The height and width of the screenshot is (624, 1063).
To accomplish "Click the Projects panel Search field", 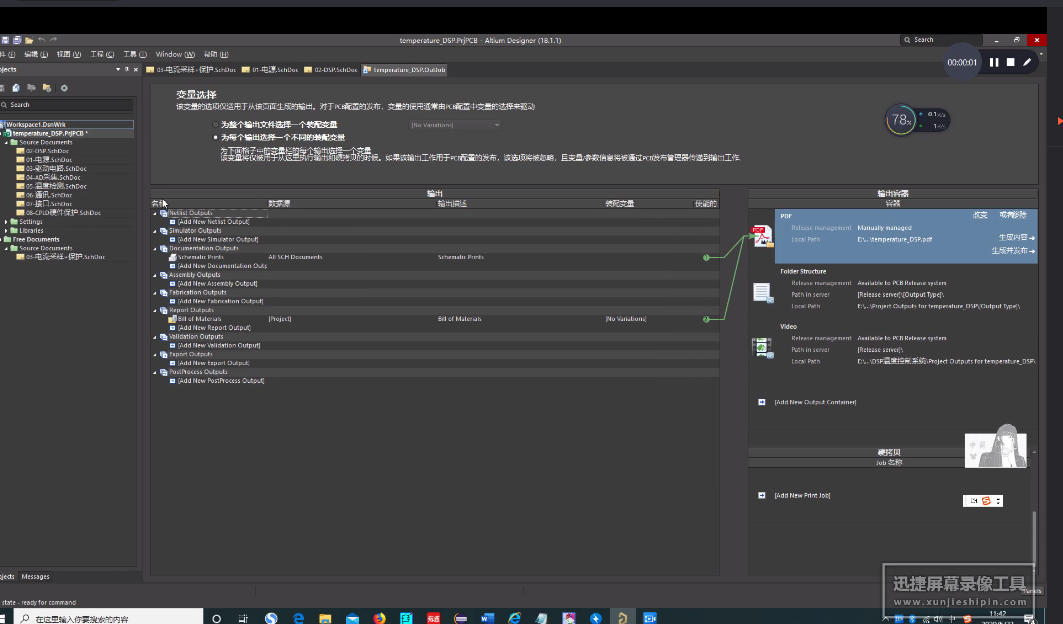I will [66, 104].
